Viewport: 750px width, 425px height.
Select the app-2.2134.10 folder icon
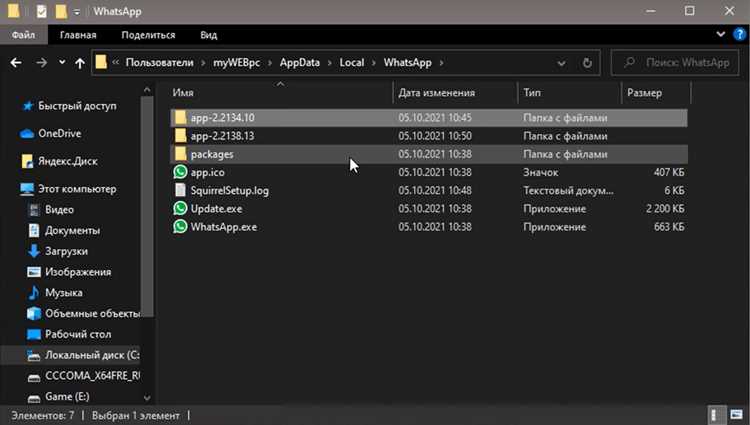coord(180,118)
